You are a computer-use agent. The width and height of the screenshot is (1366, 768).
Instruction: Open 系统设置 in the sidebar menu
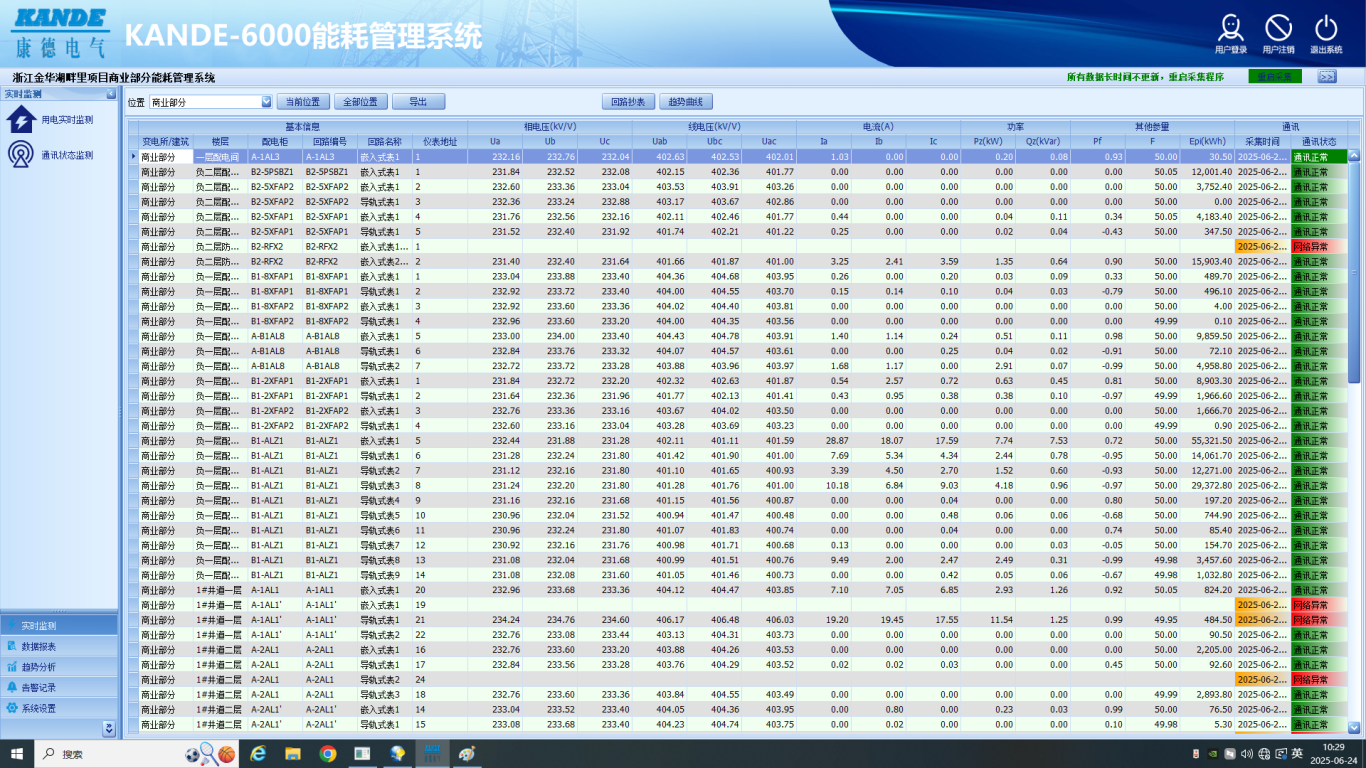point(60,709)
